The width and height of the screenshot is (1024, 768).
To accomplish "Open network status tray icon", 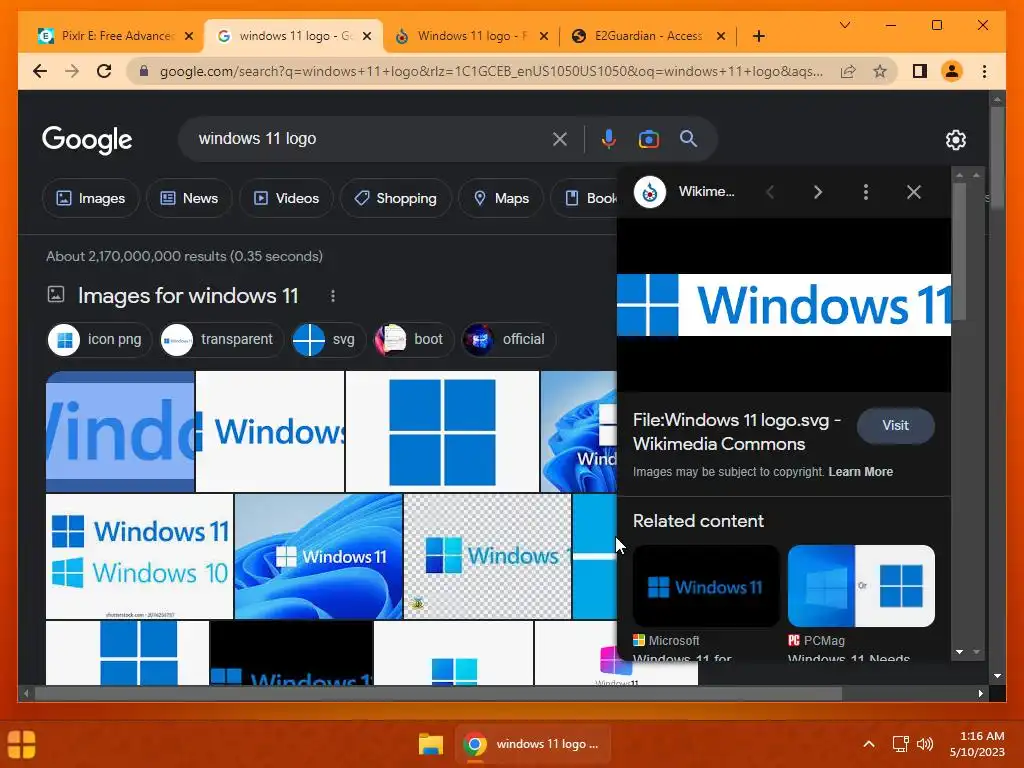I will pos(901,744).
